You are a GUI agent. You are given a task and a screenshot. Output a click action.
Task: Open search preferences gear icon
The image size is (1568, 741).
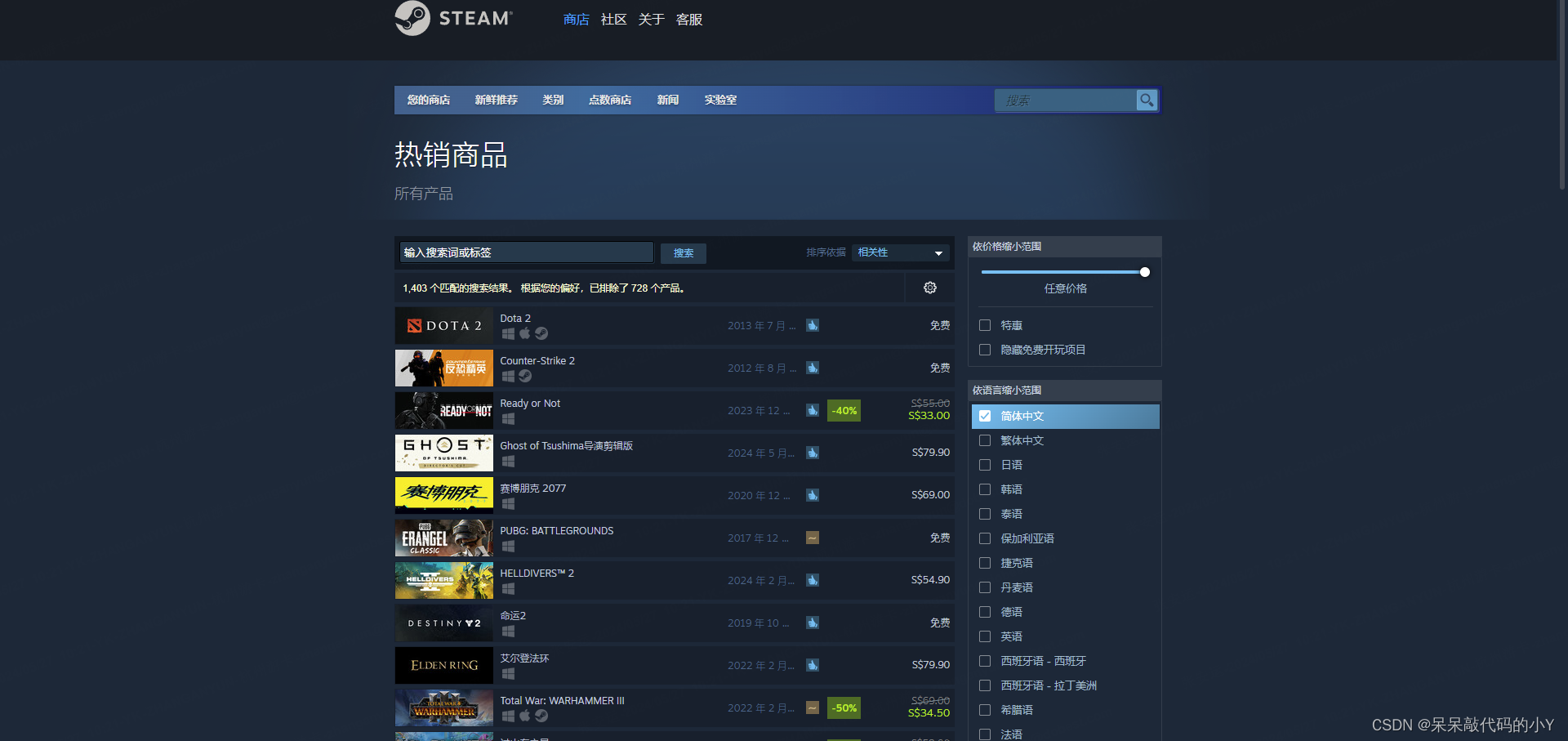929,288
